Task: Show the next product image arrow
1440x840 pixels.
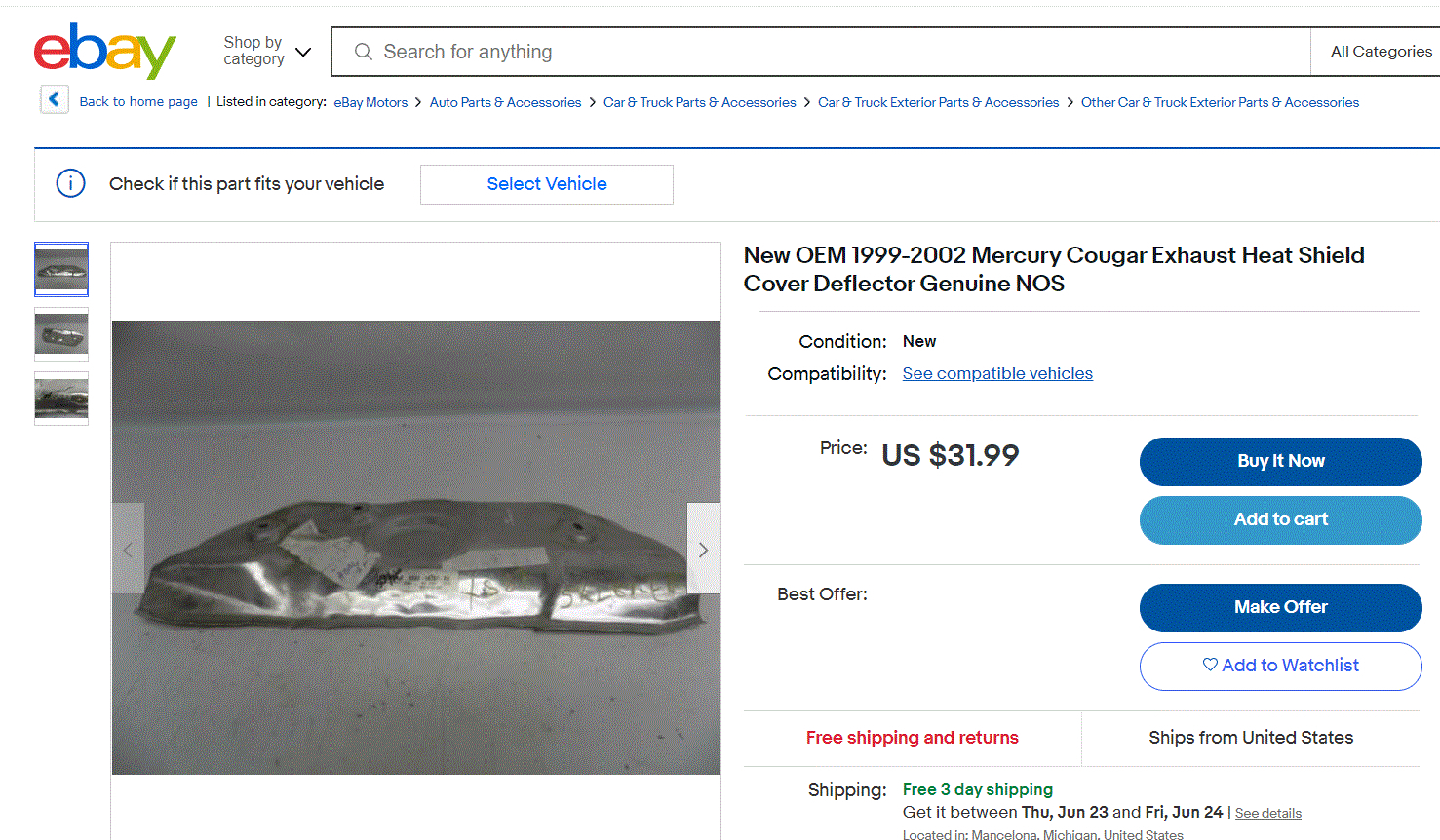Action: pos(703,550)
